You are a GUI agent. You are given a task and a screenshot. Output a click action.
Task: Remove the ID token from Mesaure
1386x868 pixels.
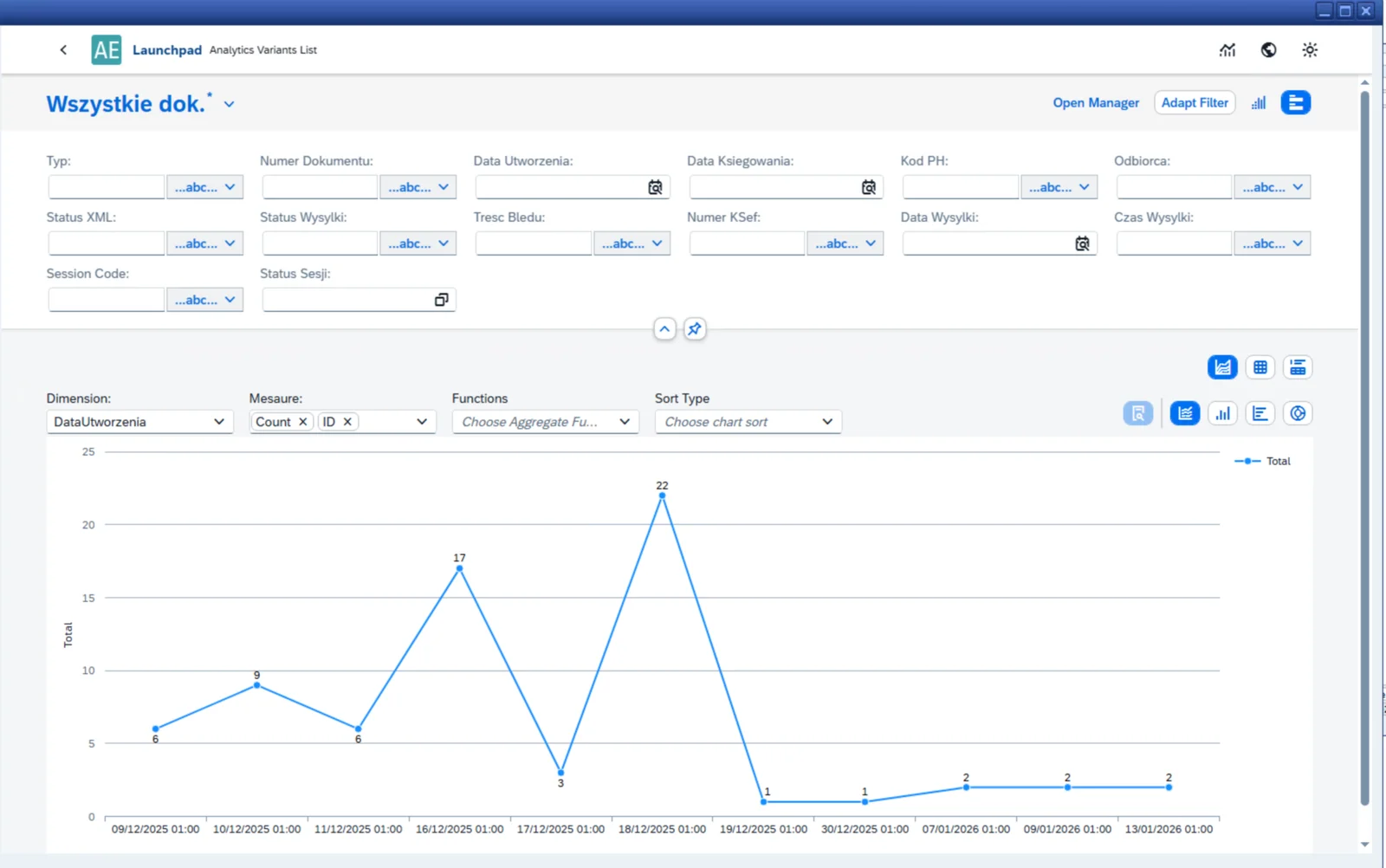point(347,422)
